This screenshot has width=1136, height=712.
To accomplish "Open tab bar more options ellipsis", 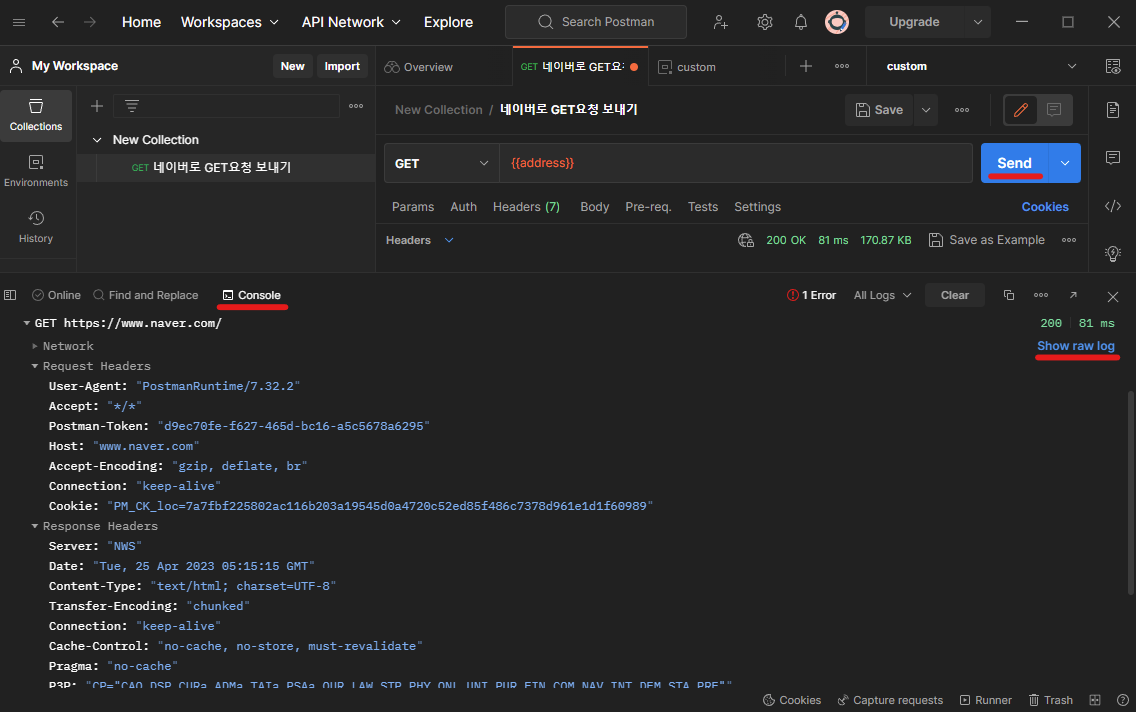I will tap(842, 66).
